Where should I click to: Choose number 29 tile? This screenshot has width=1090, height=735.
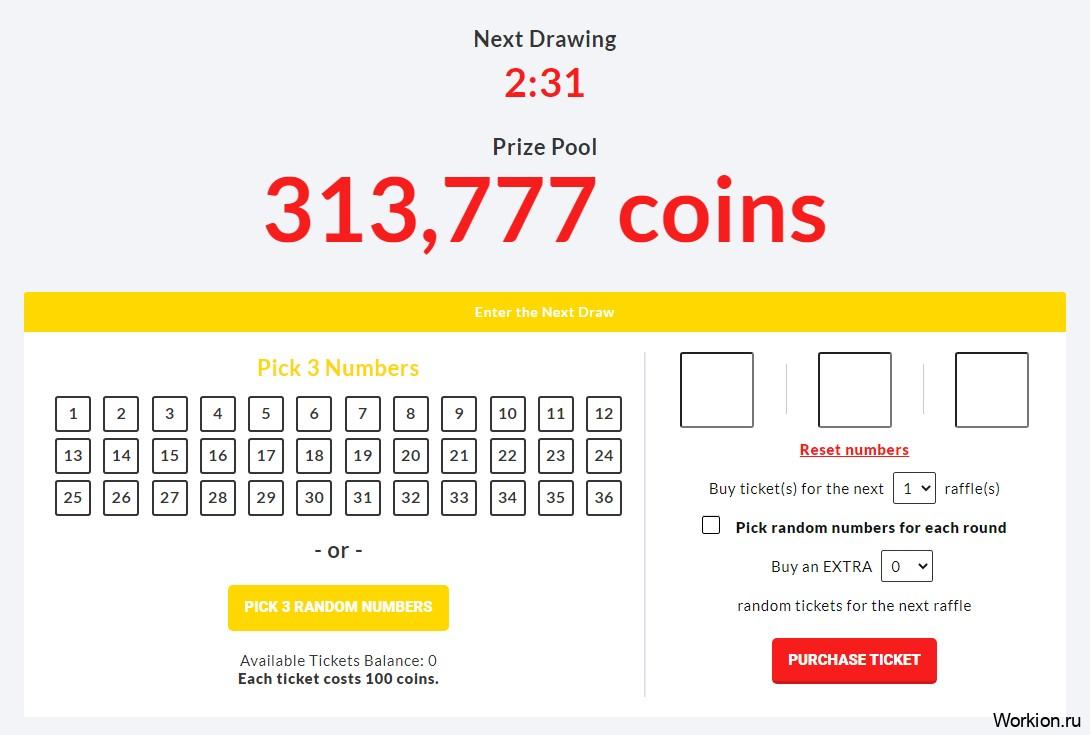(266, 497)
